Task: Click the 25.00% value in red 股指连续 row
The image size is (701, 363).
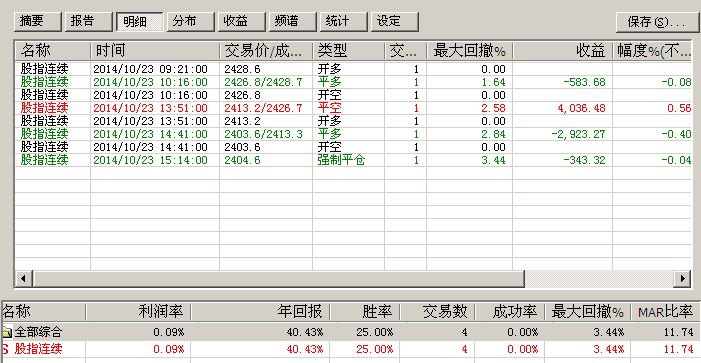Action: click(375, 349)
